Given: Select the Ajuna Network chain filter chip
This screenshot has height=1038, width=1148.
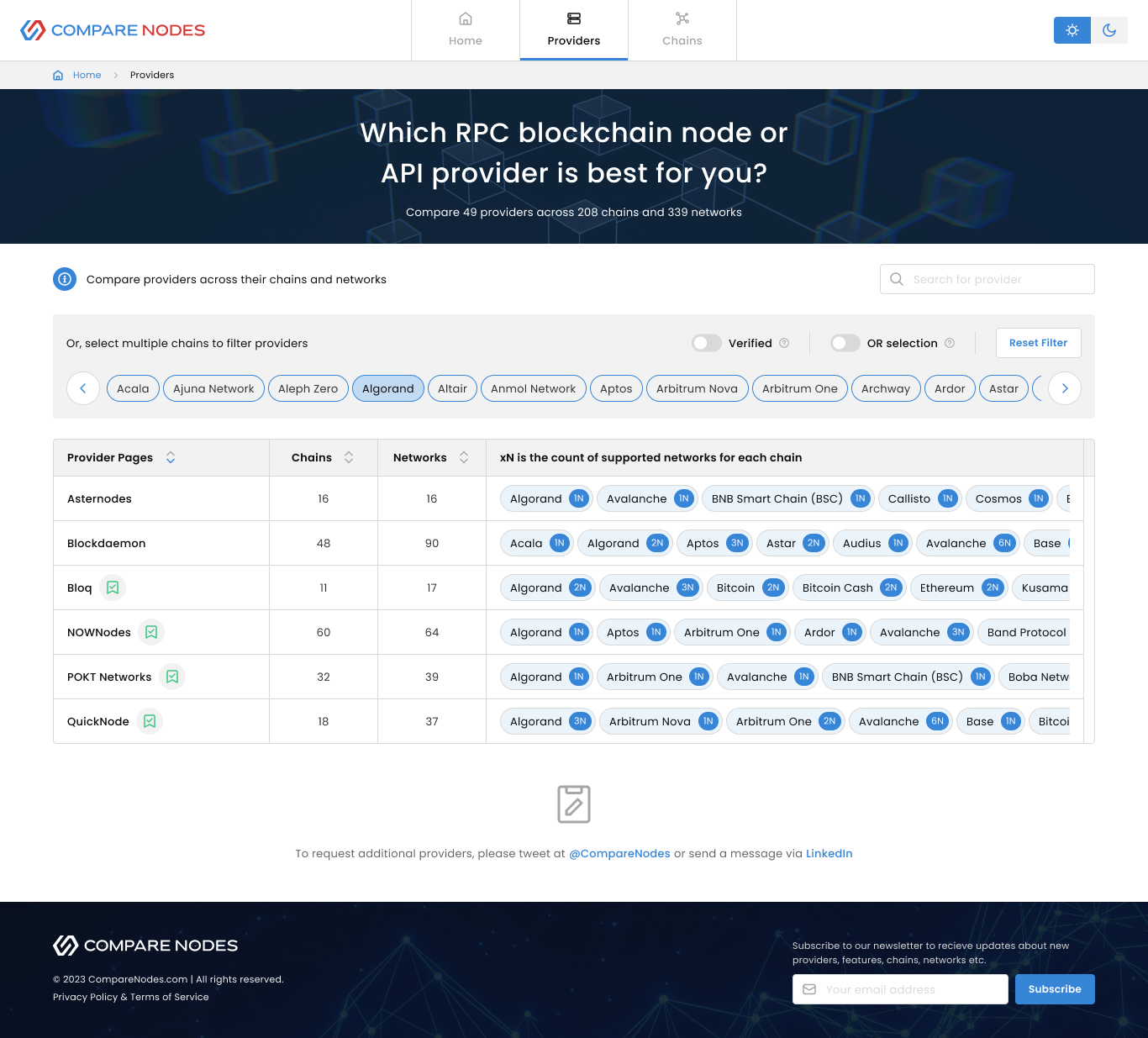Looking at the screenshot, I should pyautogui.click(x=213, y=388).
